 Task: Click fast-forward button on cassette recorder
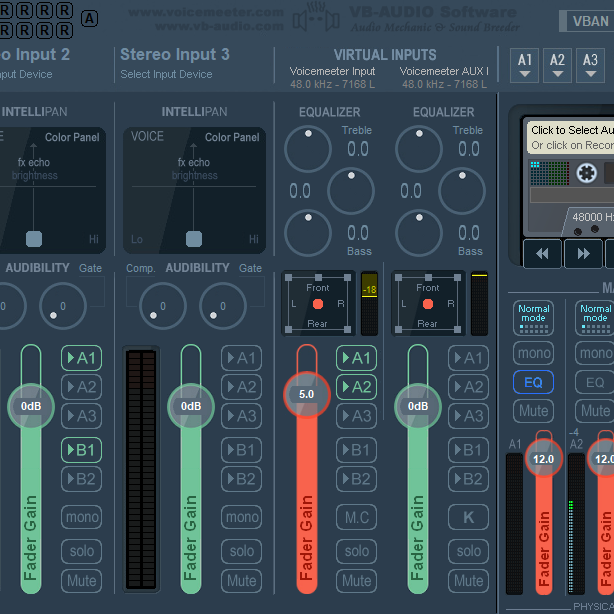[583, 254]
